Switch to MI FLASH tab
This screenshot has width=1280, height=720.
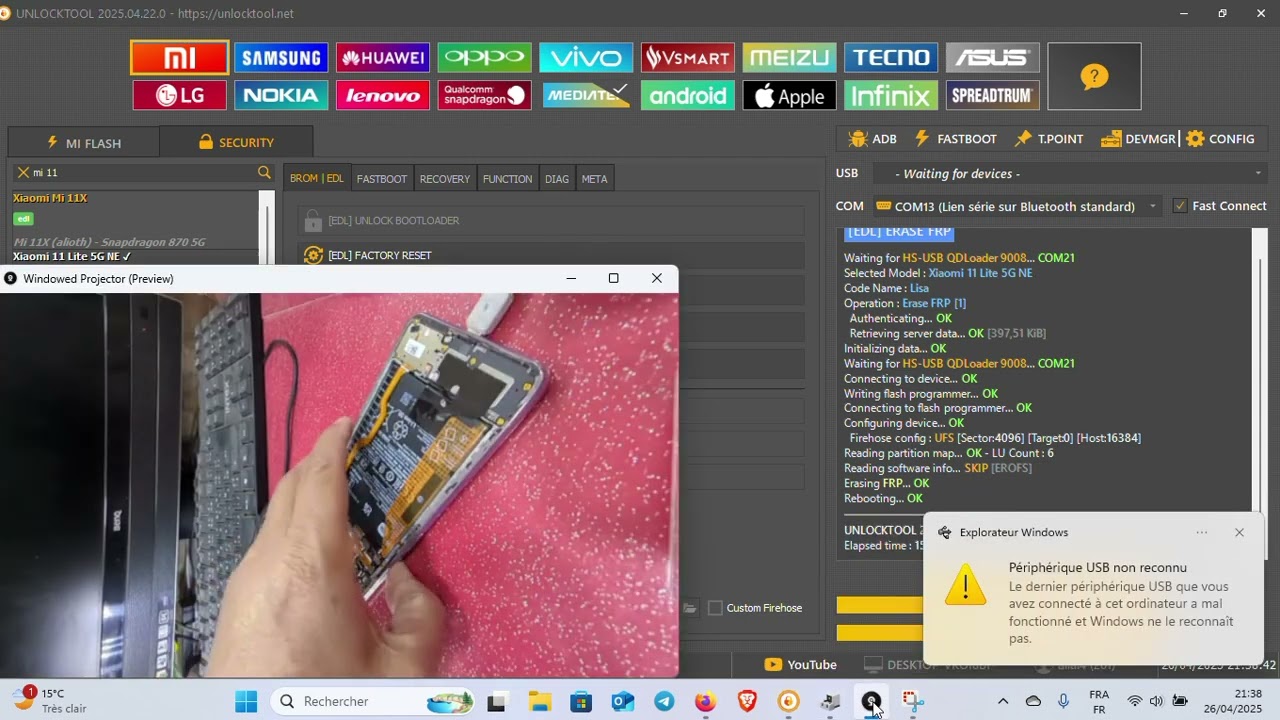[x=83, y=142]
